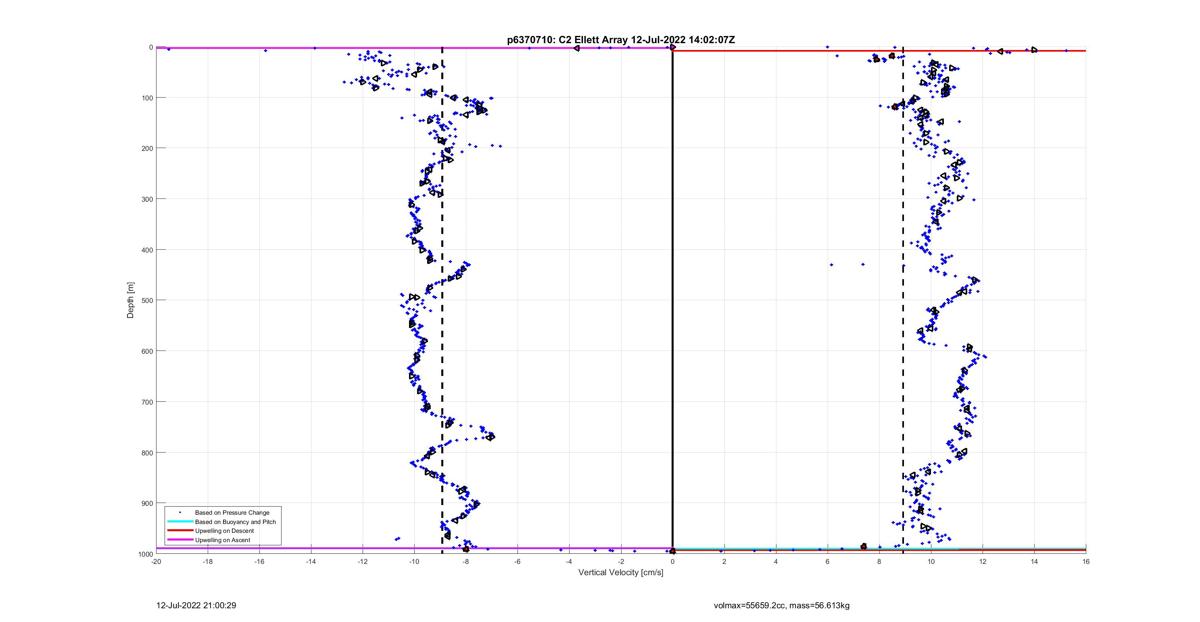Click depth-axis tick label "800"
Image resolution: width=1200 pixels, height=622 pixels.
point(146,452)
